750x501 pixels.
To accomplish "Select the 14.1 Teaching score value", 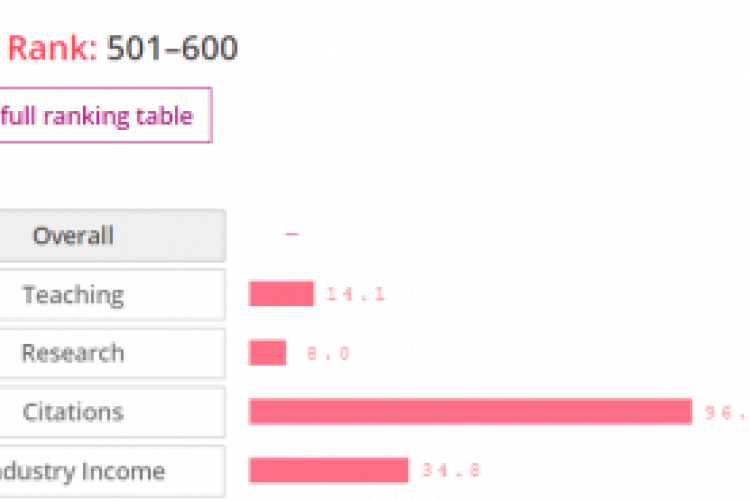I will pos(355,295).
